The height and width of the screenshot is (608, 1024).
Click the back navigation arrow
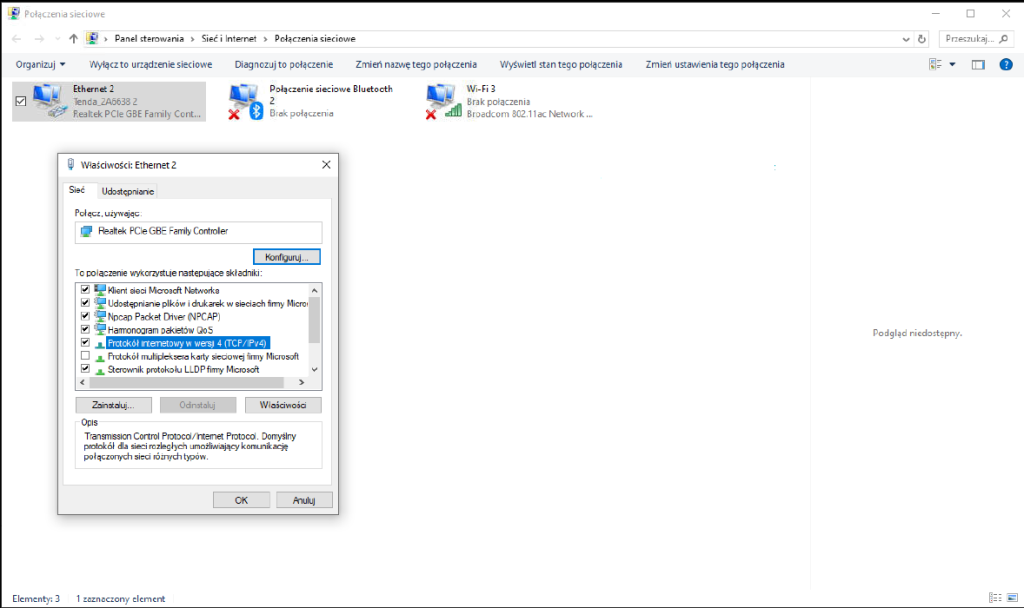(x=16, y=39)
